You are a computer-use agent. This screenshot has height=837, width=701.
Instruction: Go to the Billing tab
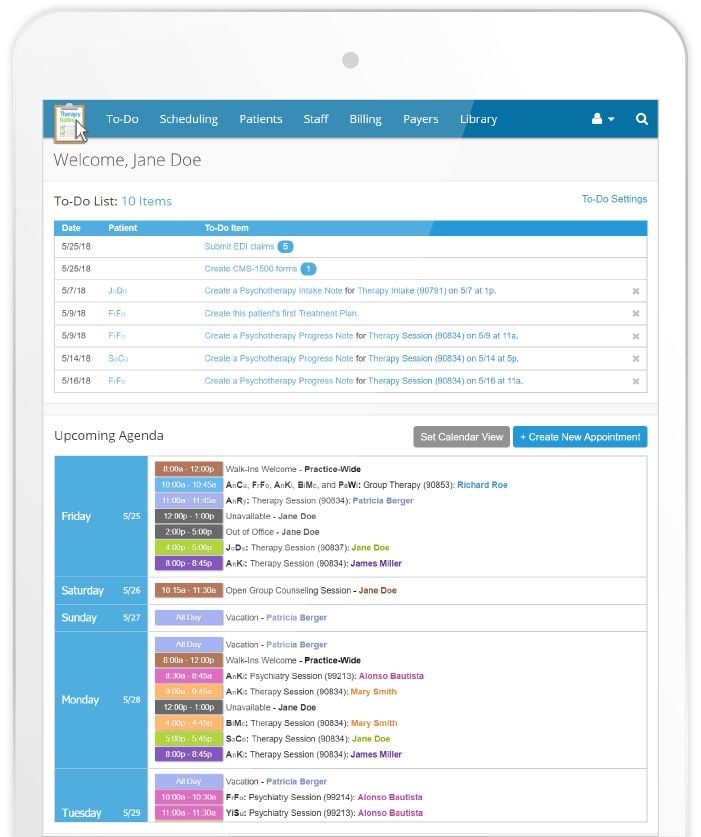pos(365,119)
